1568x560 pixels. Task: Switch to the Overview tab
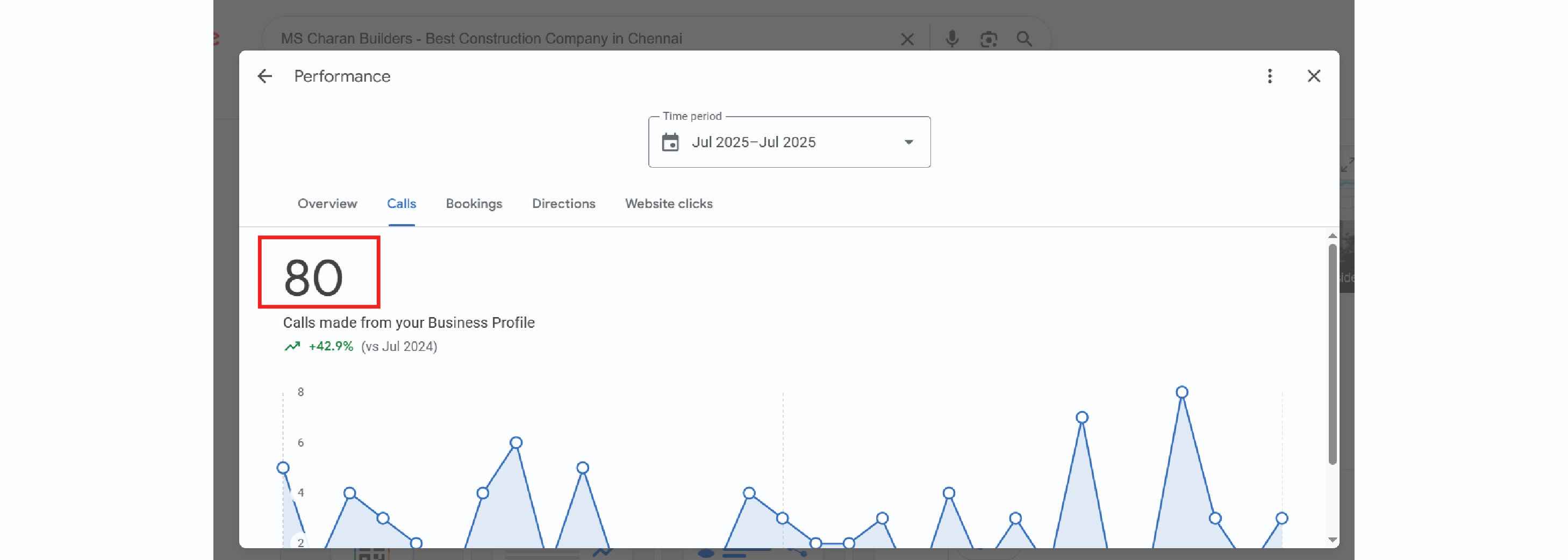coord(327,204)
